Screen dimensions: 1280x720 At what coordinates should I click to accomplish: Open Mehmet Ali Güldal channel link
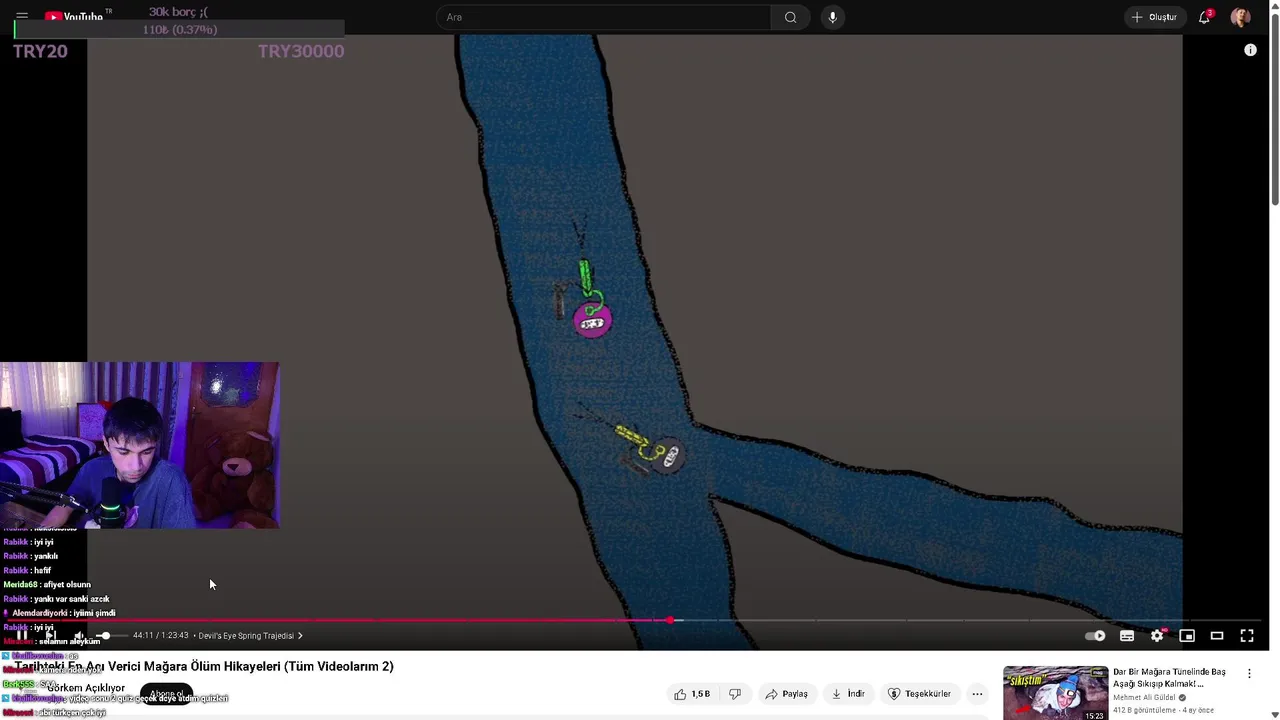[x=1145, y=697]
